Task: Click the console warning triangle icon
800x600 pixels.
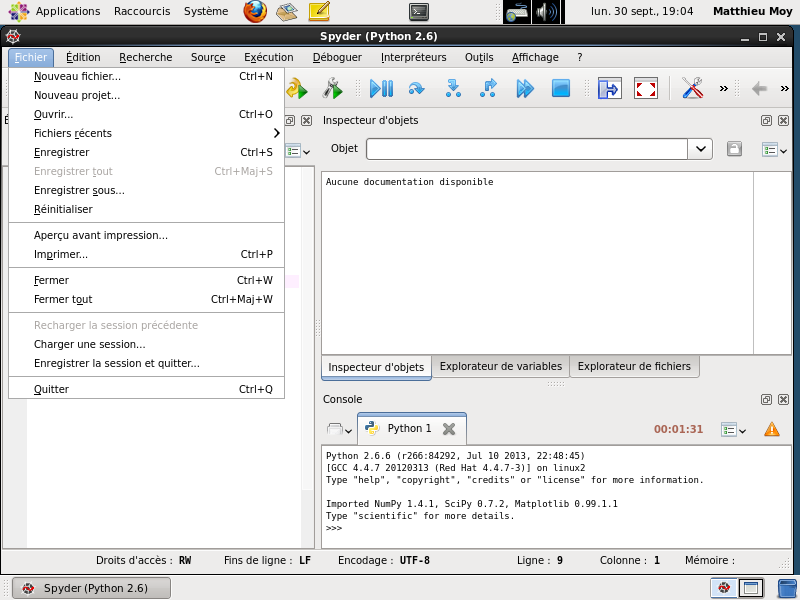Action: pos(772,429)
